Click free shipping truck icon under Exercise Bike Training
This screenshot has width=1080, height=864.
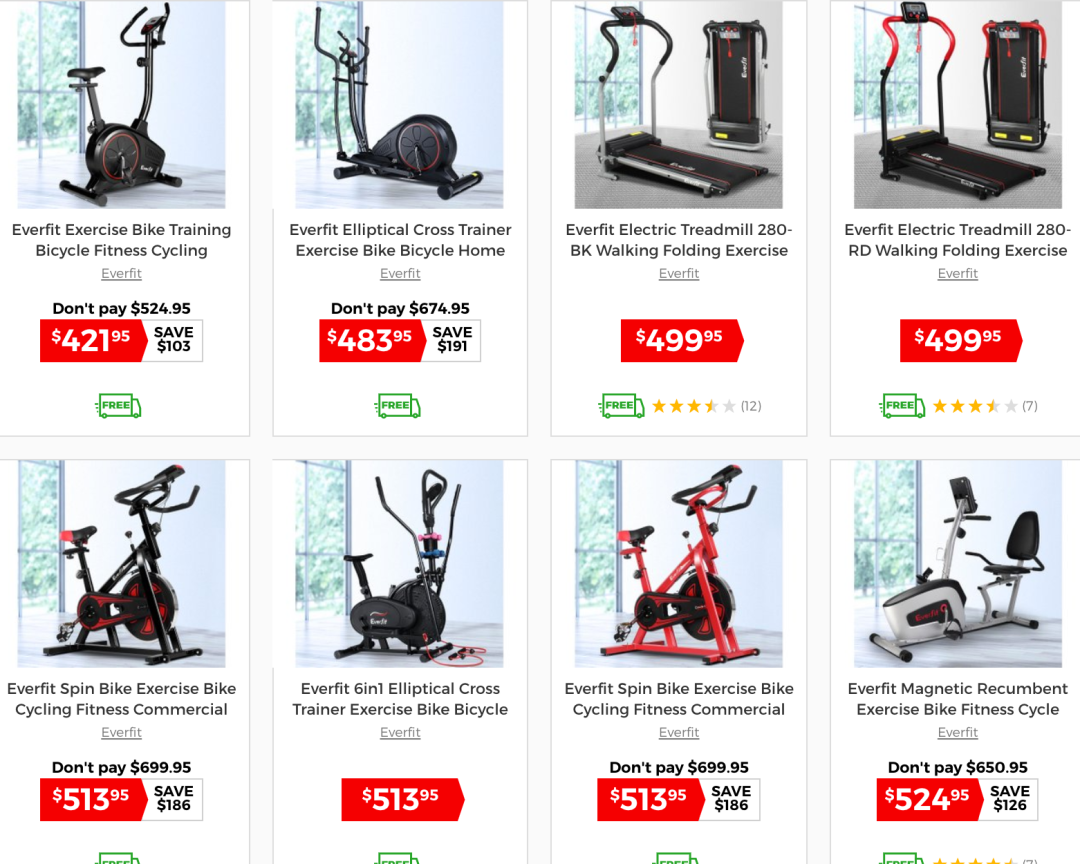tap(118, 406)
